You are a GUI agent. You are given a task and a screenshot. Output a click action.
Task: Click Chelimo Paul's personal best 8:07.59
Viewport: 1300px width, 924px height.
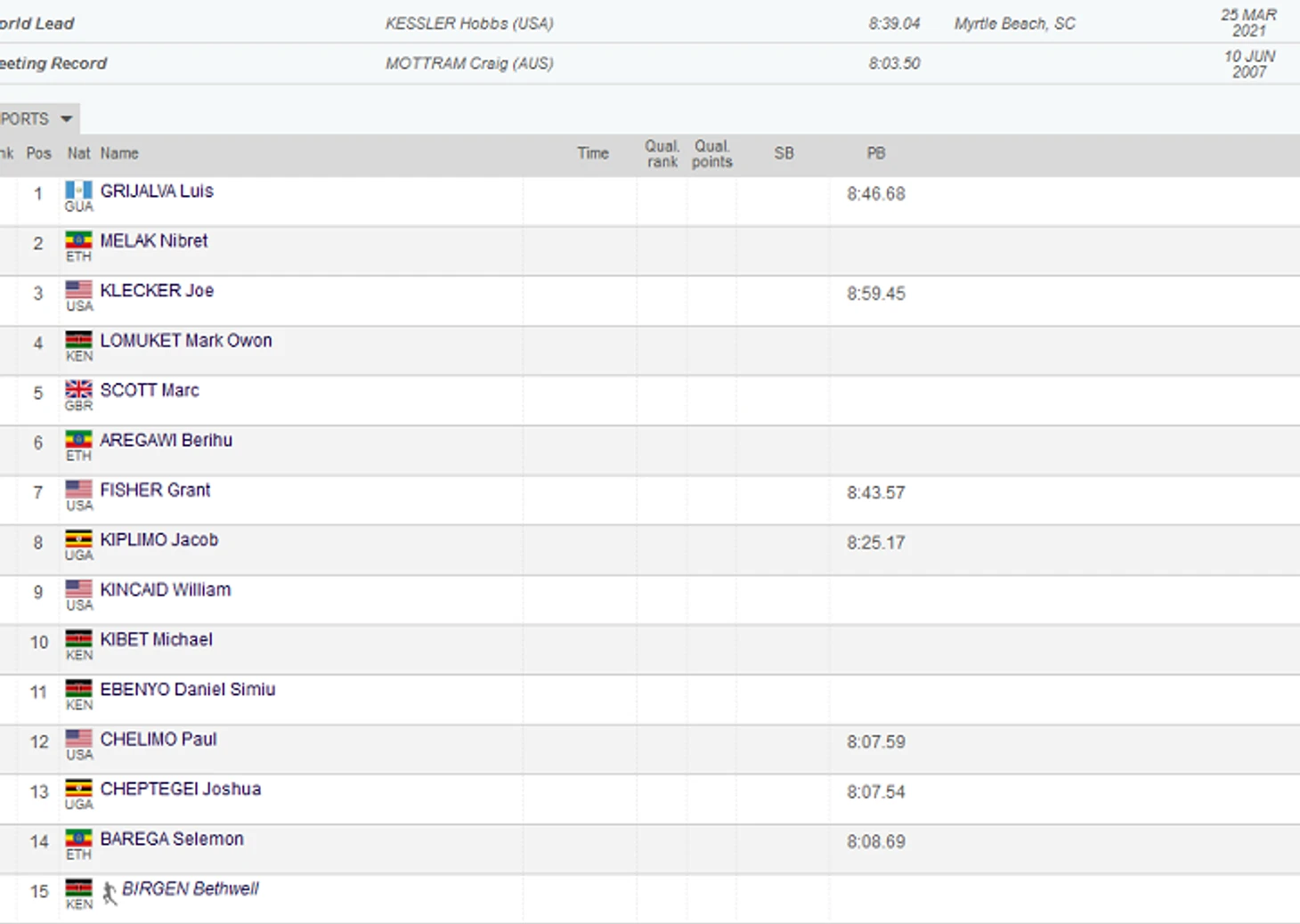pos(875,742)
